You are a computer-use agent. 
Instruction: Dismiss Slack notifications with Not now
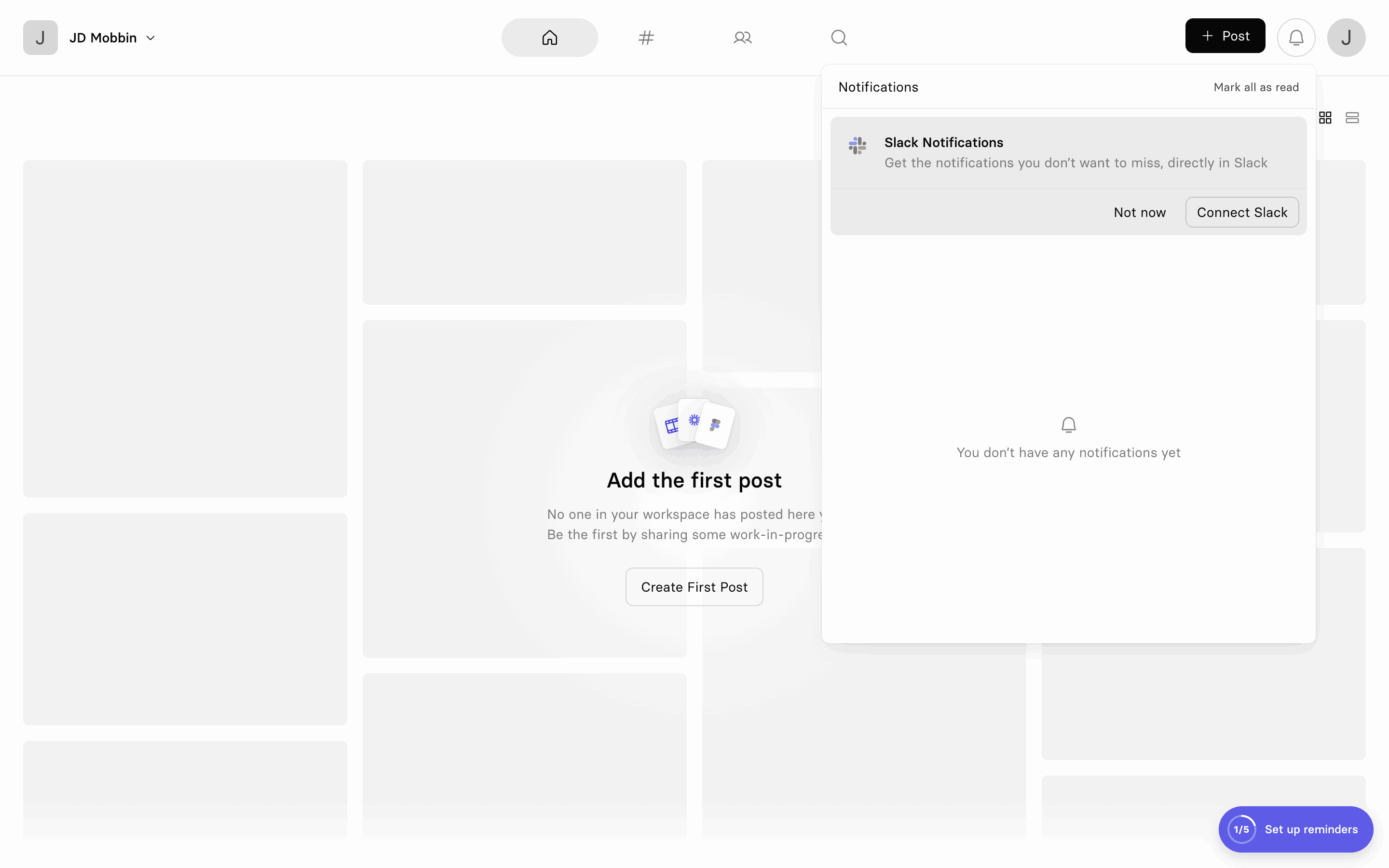1139,212
